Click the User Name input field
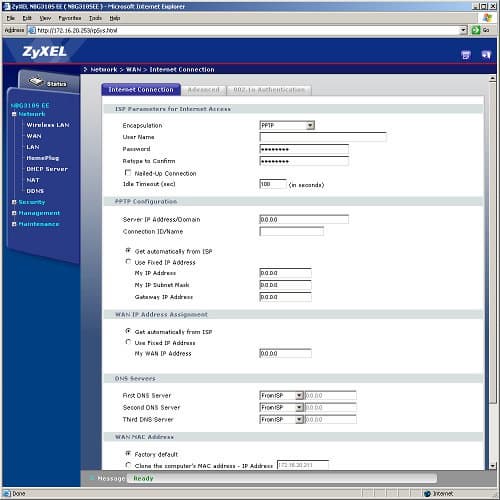 pyautogui.click(x=323, y=137)
